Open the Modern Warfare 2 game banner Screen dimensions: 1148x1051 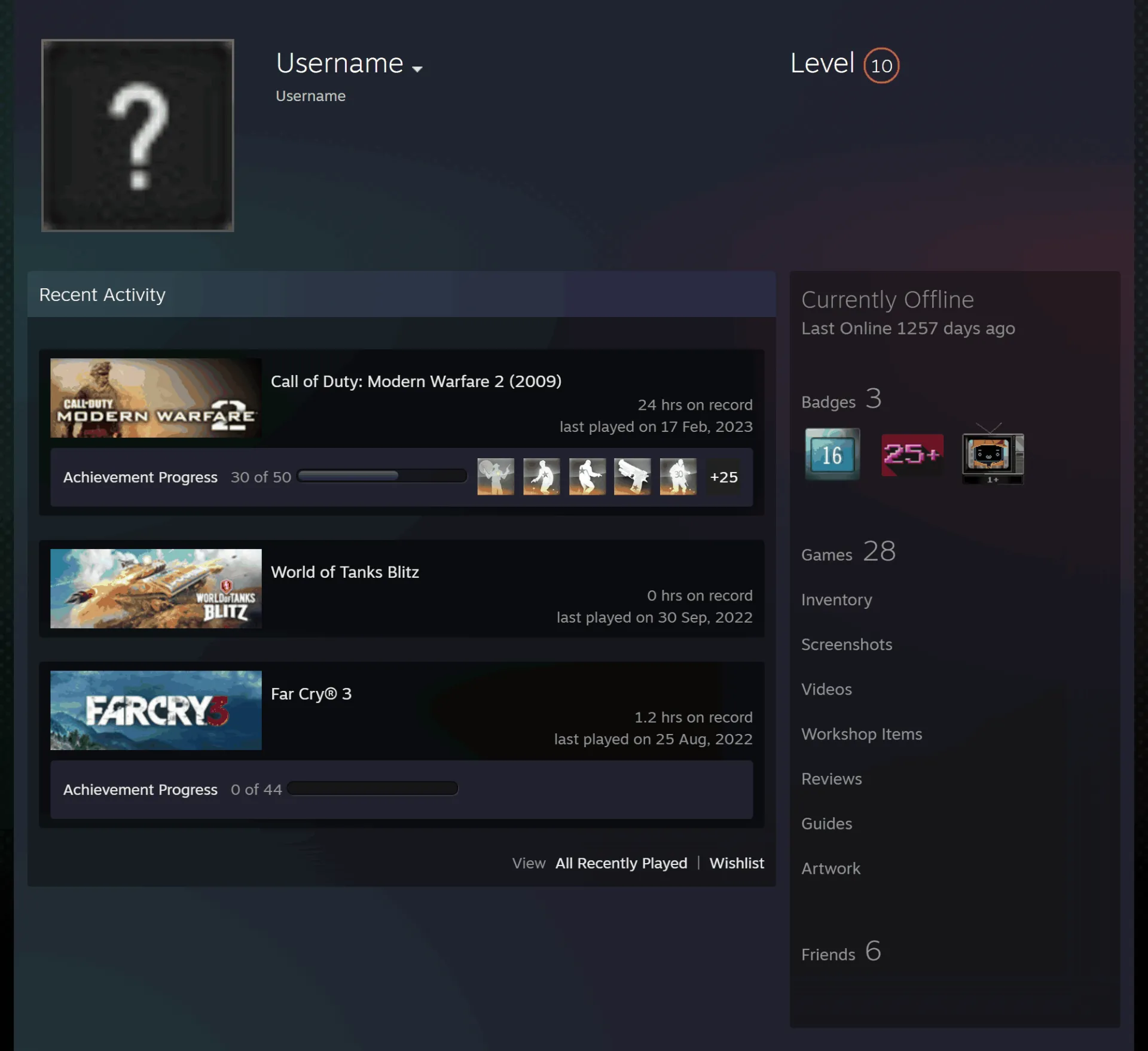(x=156, y=398)
